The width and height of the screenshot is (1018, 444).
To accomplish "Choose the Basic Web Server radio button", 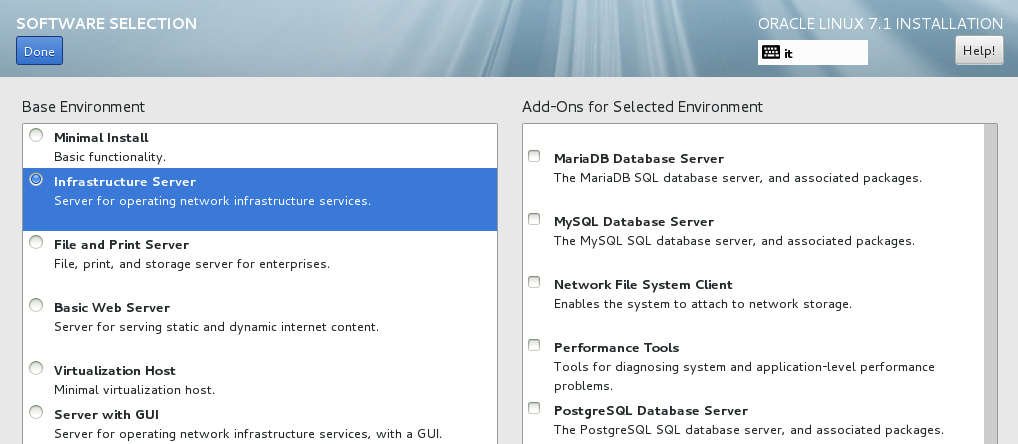I will 36,305.
